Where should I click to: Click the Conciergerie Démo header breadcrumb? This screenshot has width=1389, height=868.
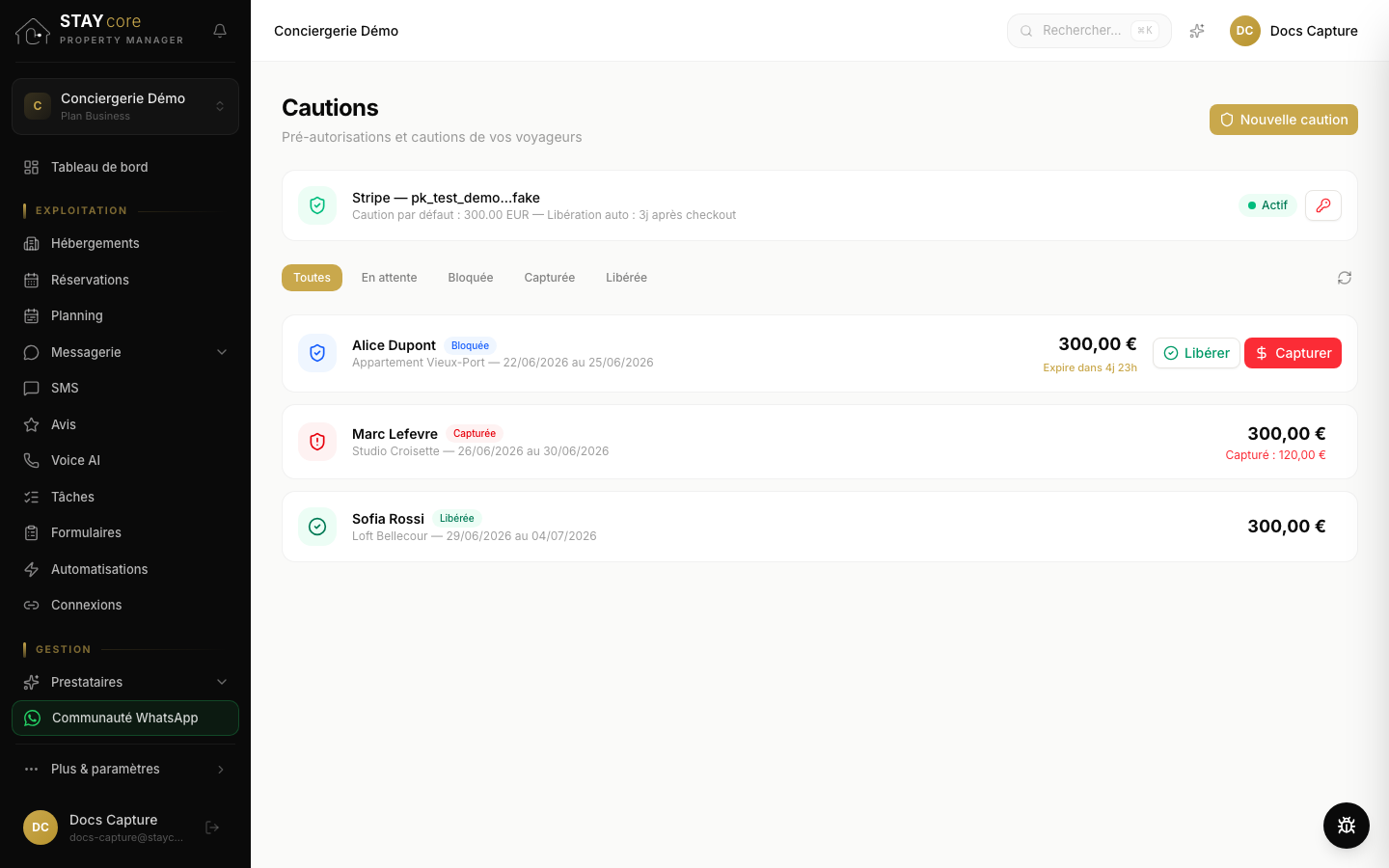[x=336, y=31]
